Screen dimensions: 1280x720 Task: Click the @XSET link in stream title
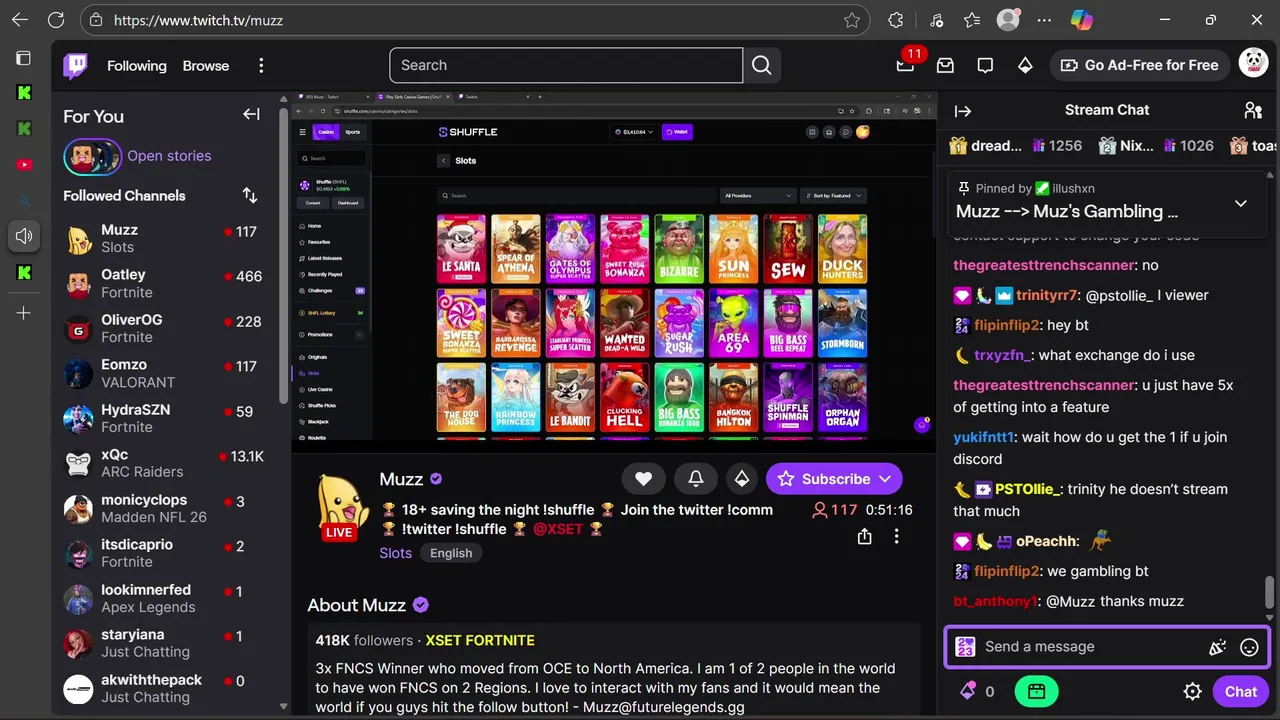558,529
